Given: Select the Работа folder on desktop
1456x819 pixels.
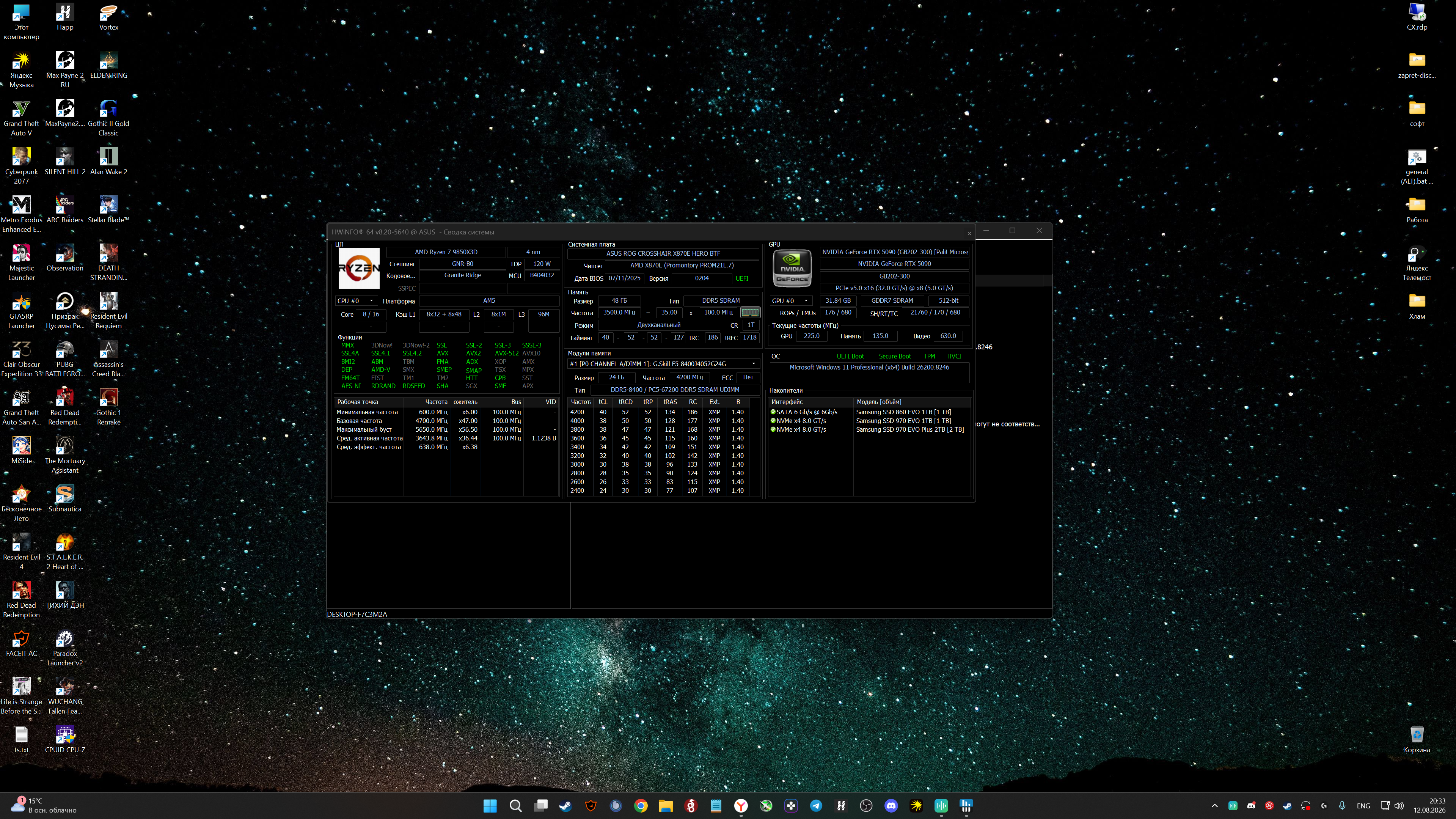Looking at the screenshot, I should [1417, 210].
